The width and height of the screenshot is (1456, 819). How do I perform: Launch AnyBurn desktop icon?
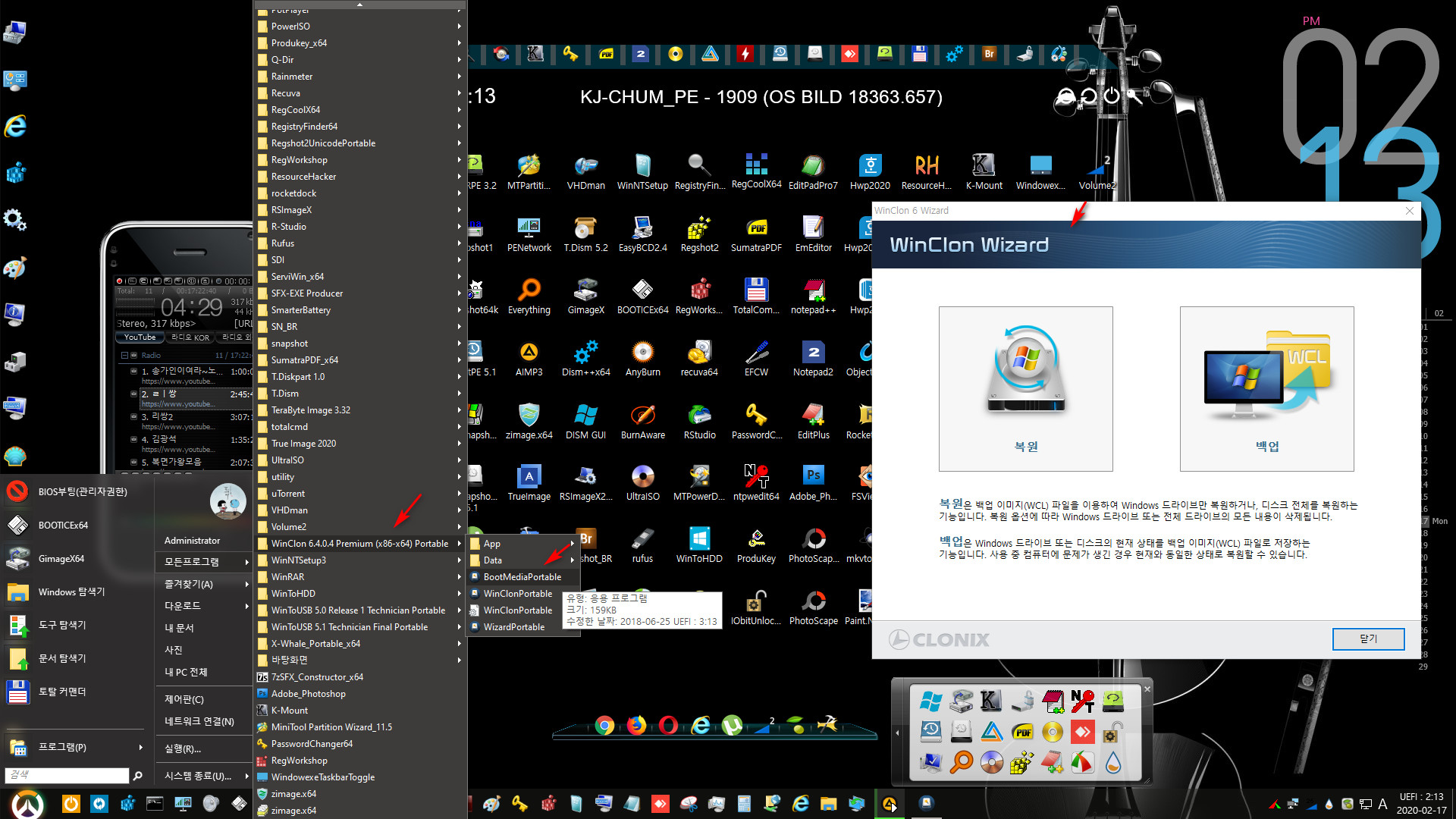tap(642, 359)
